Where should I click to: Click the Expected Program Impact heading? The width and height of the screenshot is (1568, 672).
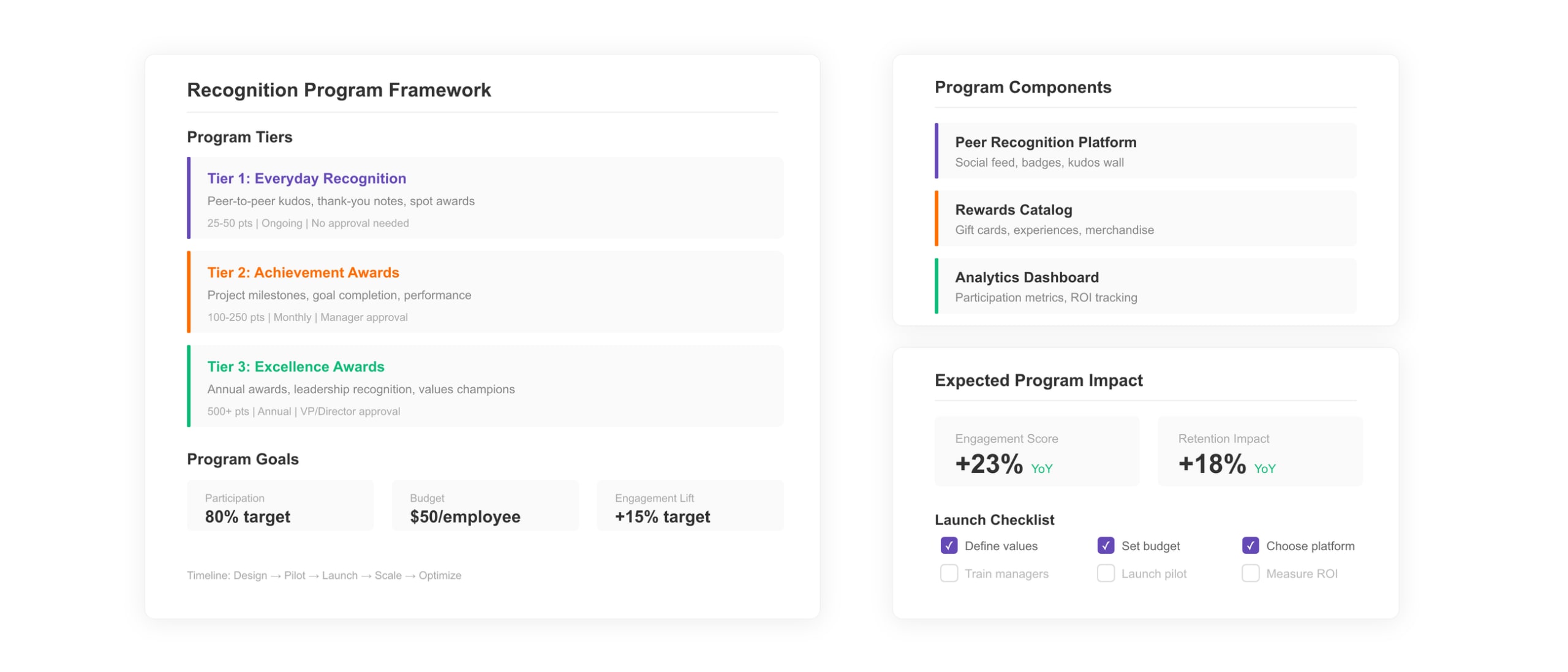1038,380
